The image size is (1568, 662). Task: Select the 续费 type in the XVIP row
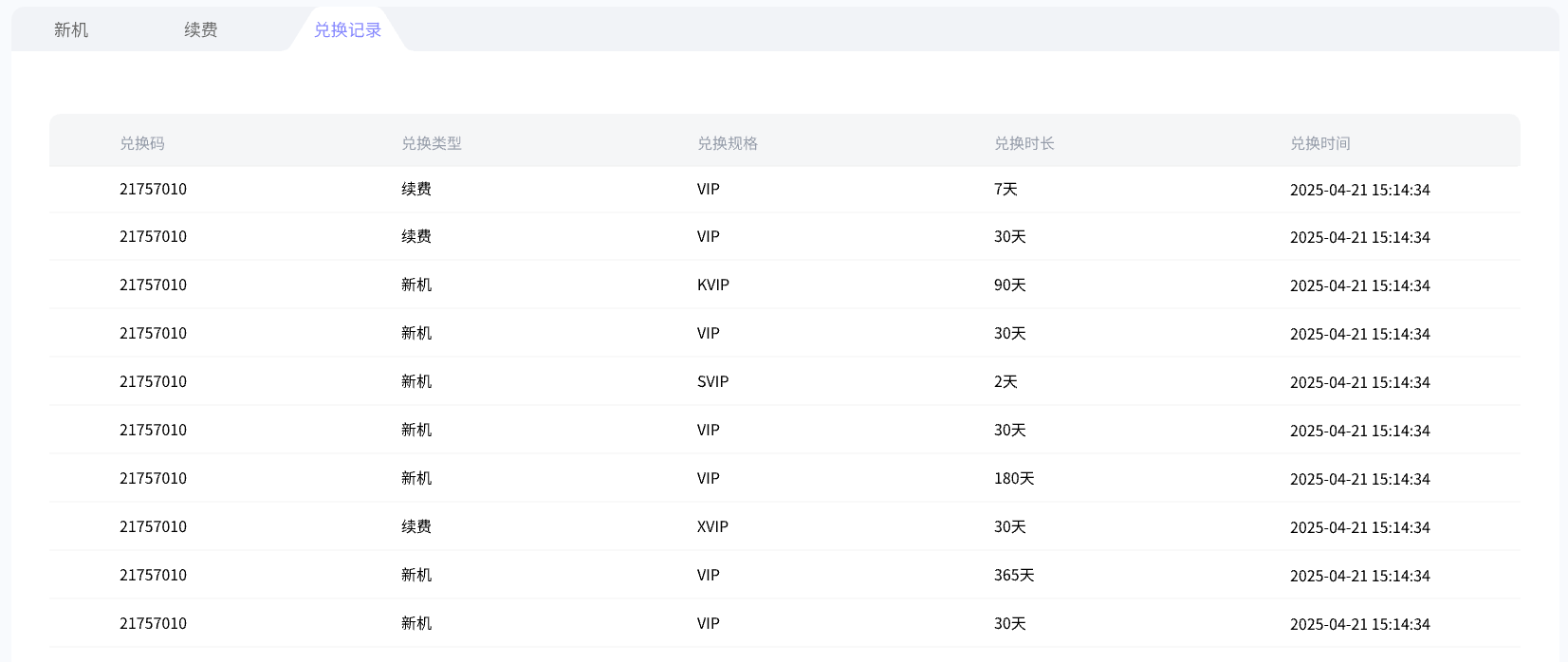[x=416, y=527]
